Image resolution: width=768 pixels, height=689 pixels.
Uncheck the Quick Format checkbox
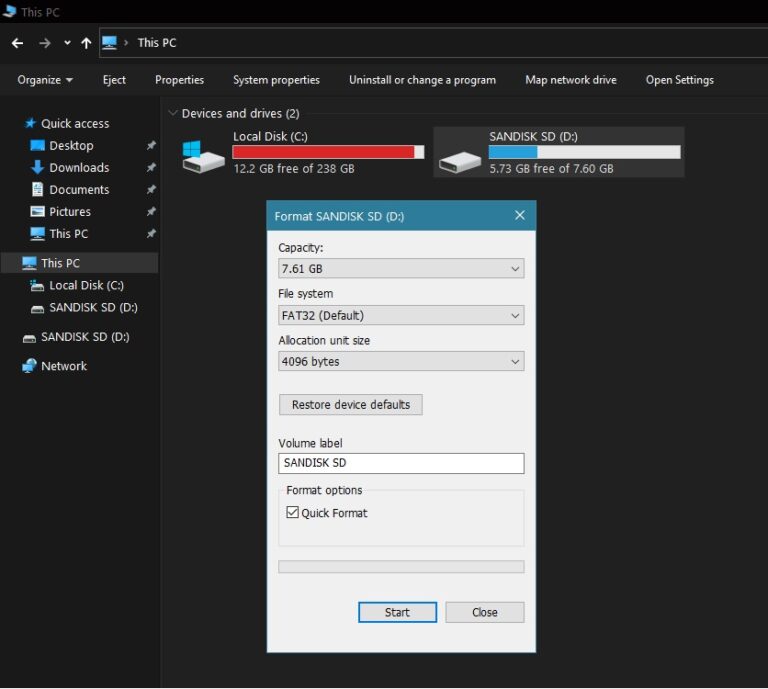293,513
